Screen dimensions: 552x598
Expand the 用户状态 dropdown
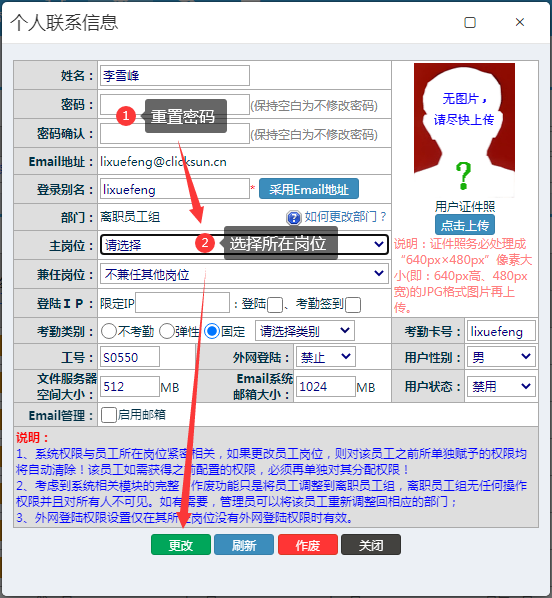click(501, 386)
